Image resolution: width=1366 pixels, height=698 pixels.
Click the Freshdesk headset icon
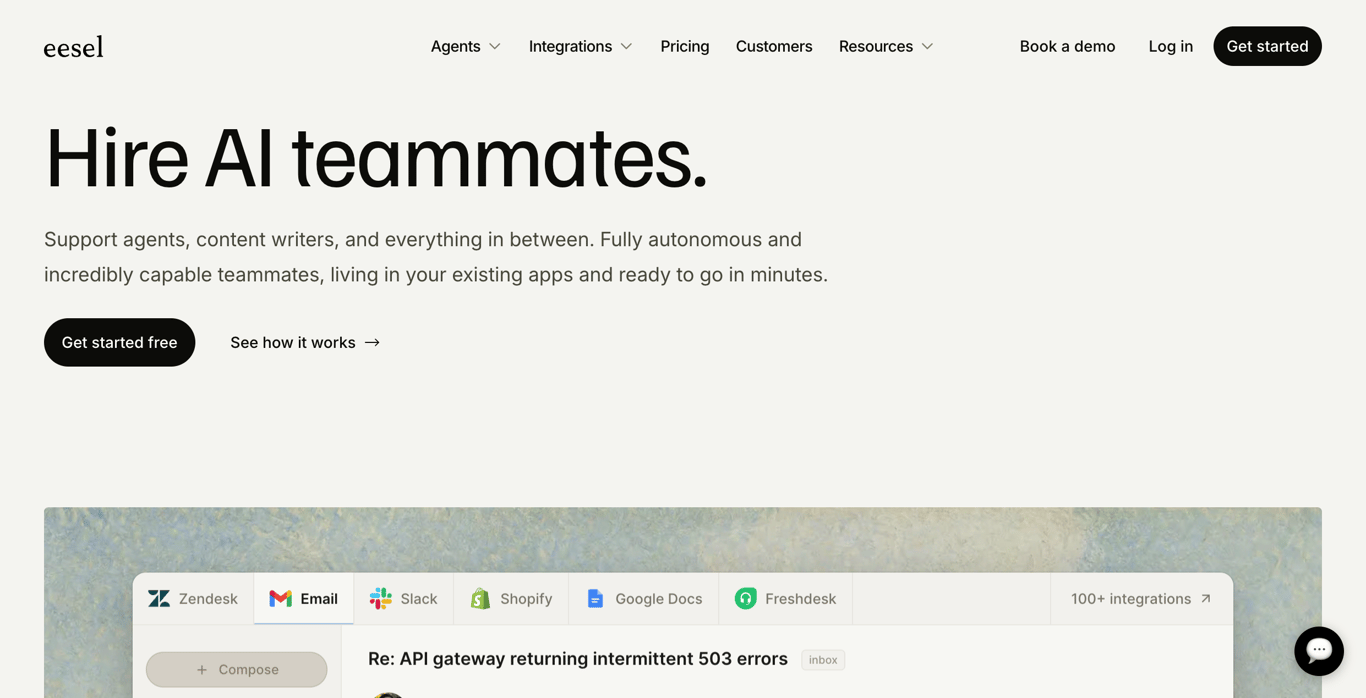746,599
